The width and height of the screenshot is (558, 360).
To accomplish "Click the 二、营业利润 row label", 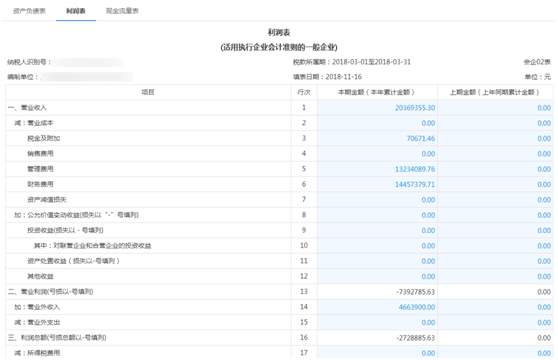I will 51,292.
